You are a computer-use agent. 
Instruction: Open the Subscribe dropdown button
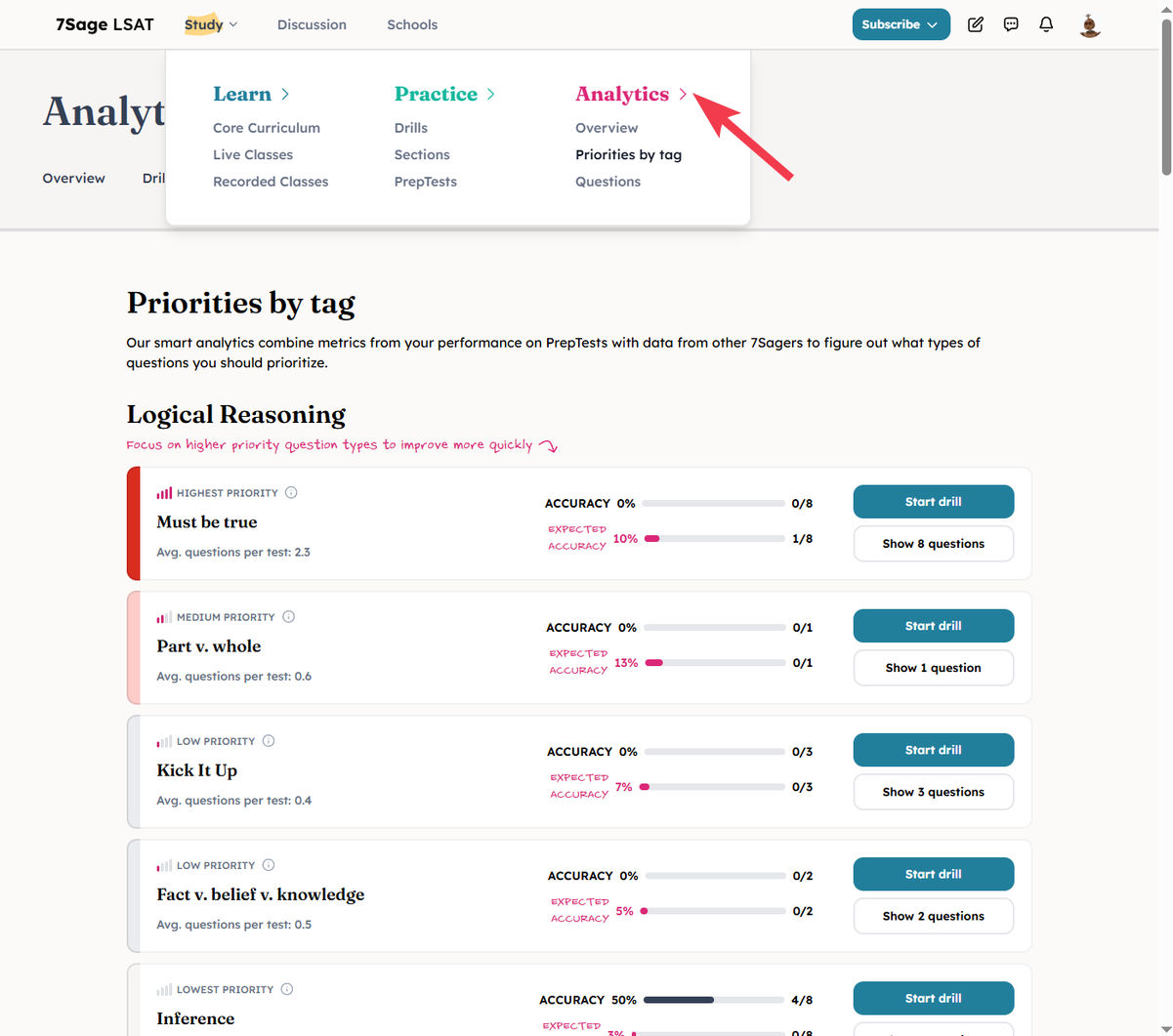click(901, 24)
